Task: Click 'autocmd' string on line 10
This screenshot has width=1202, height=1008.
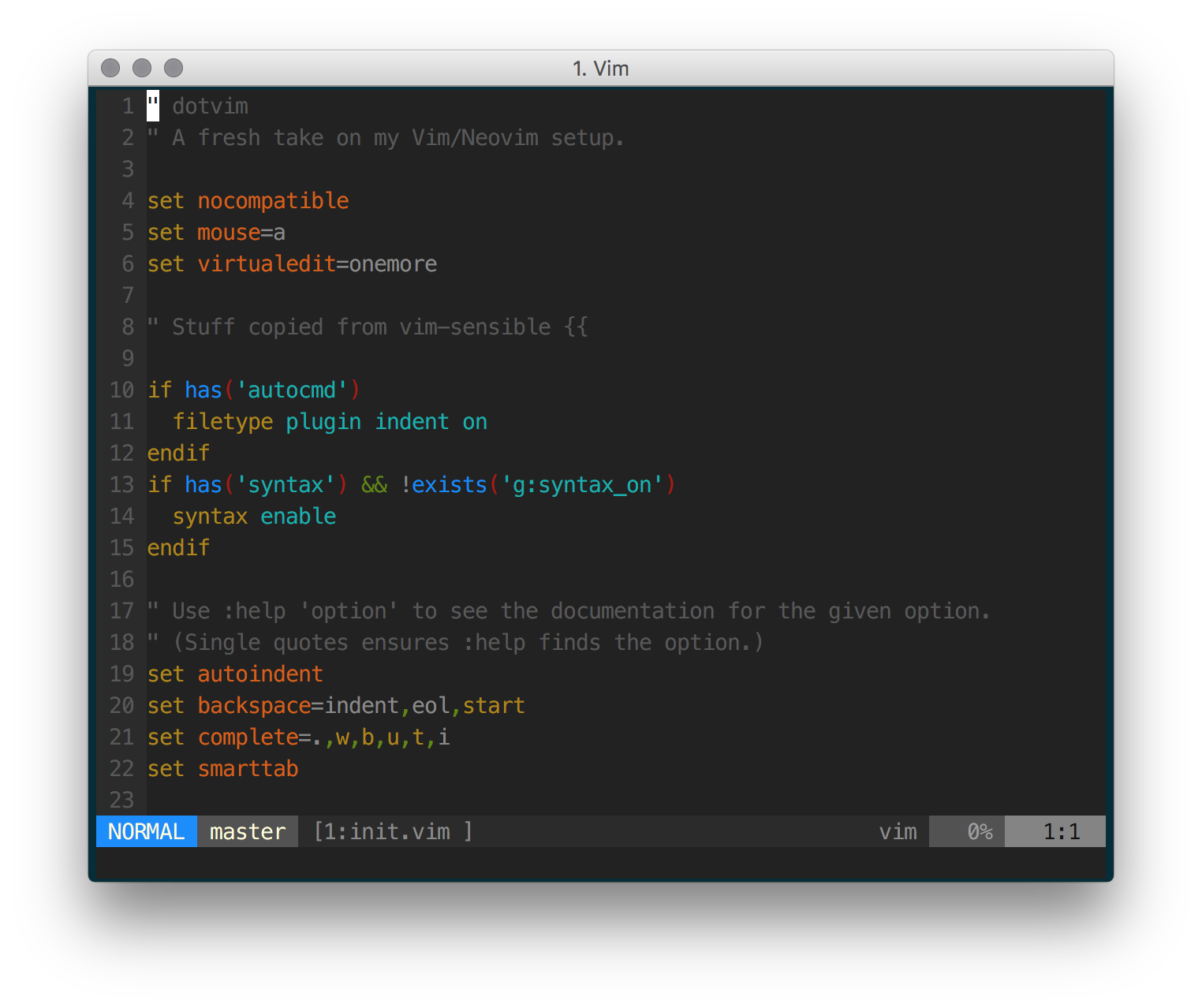Action: tap(292, 390)
